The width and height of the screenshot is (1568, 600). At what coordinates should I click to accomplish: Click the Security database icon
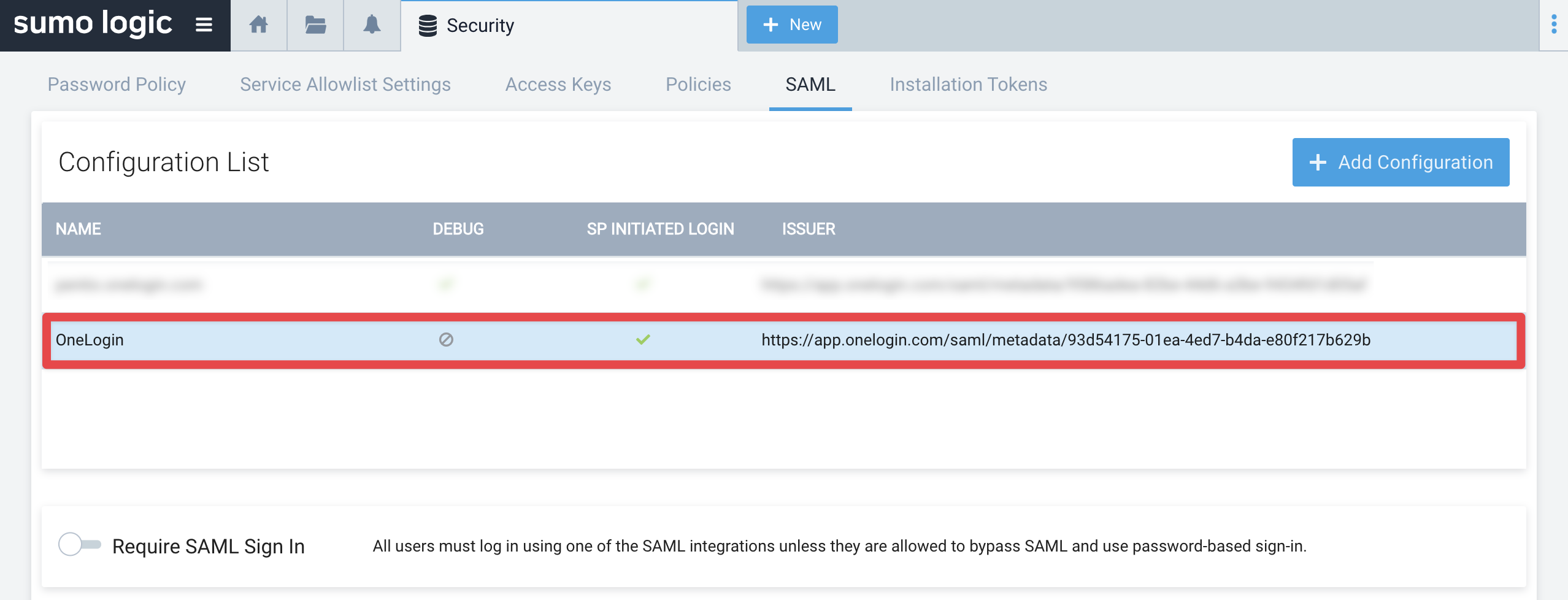pos(428,26)
